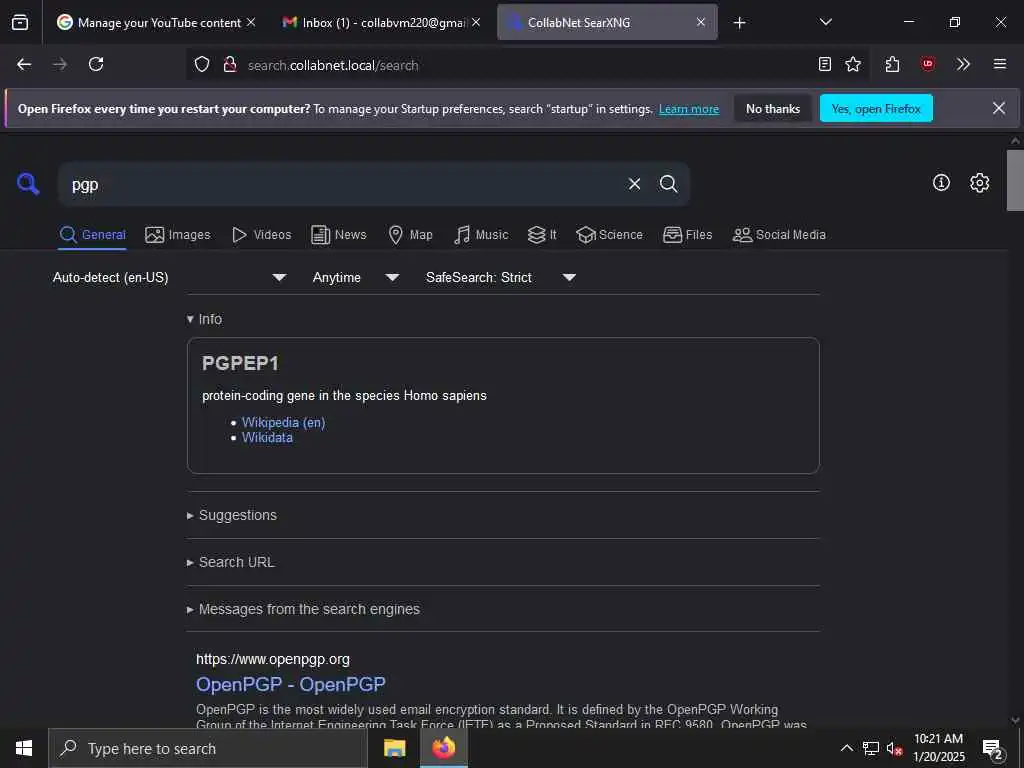The height and width of the screenshot is (768, 1024).
Task: Switch to the It category
Action: click(542, 234)
